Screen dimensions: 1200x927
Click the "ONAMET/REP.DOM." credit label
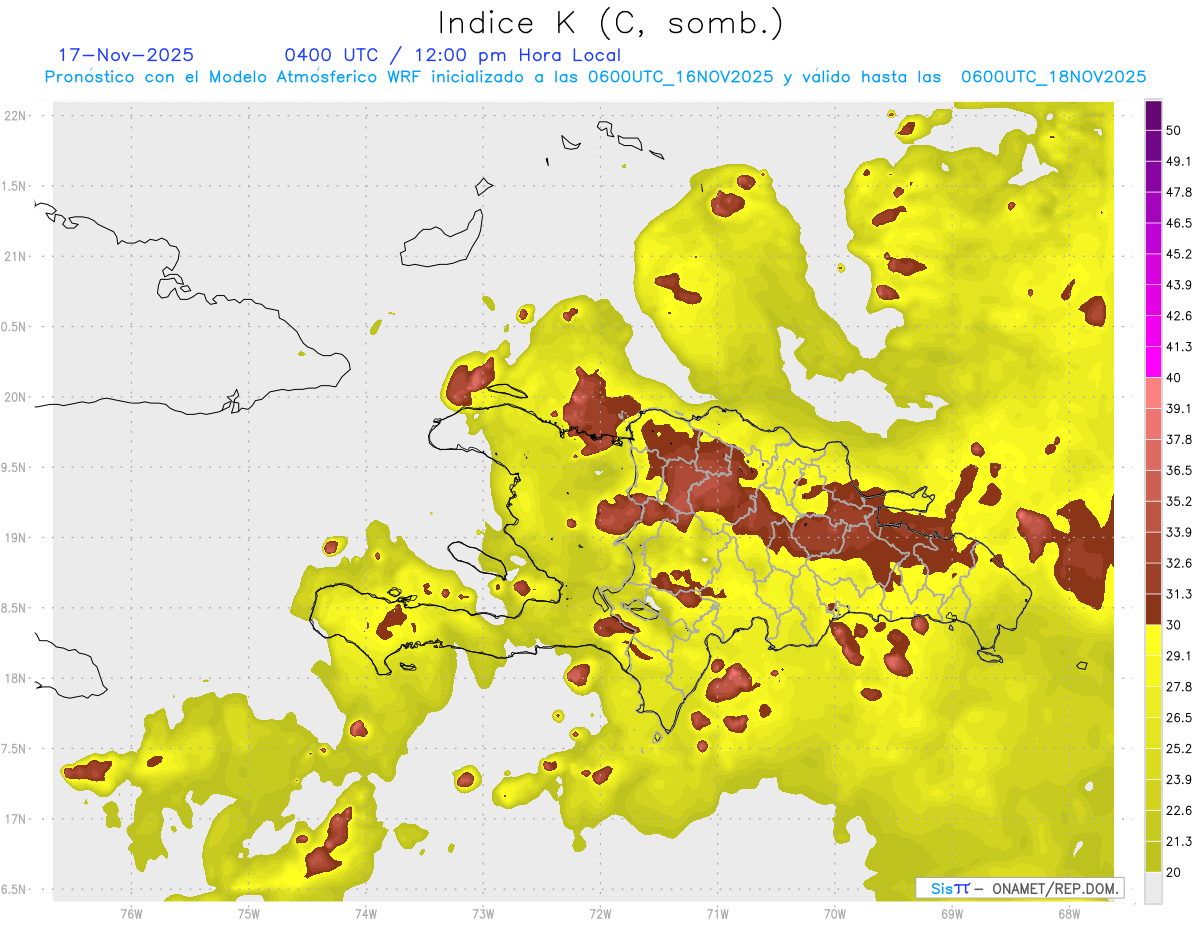pyautogui.click(x=1056, y=888)
